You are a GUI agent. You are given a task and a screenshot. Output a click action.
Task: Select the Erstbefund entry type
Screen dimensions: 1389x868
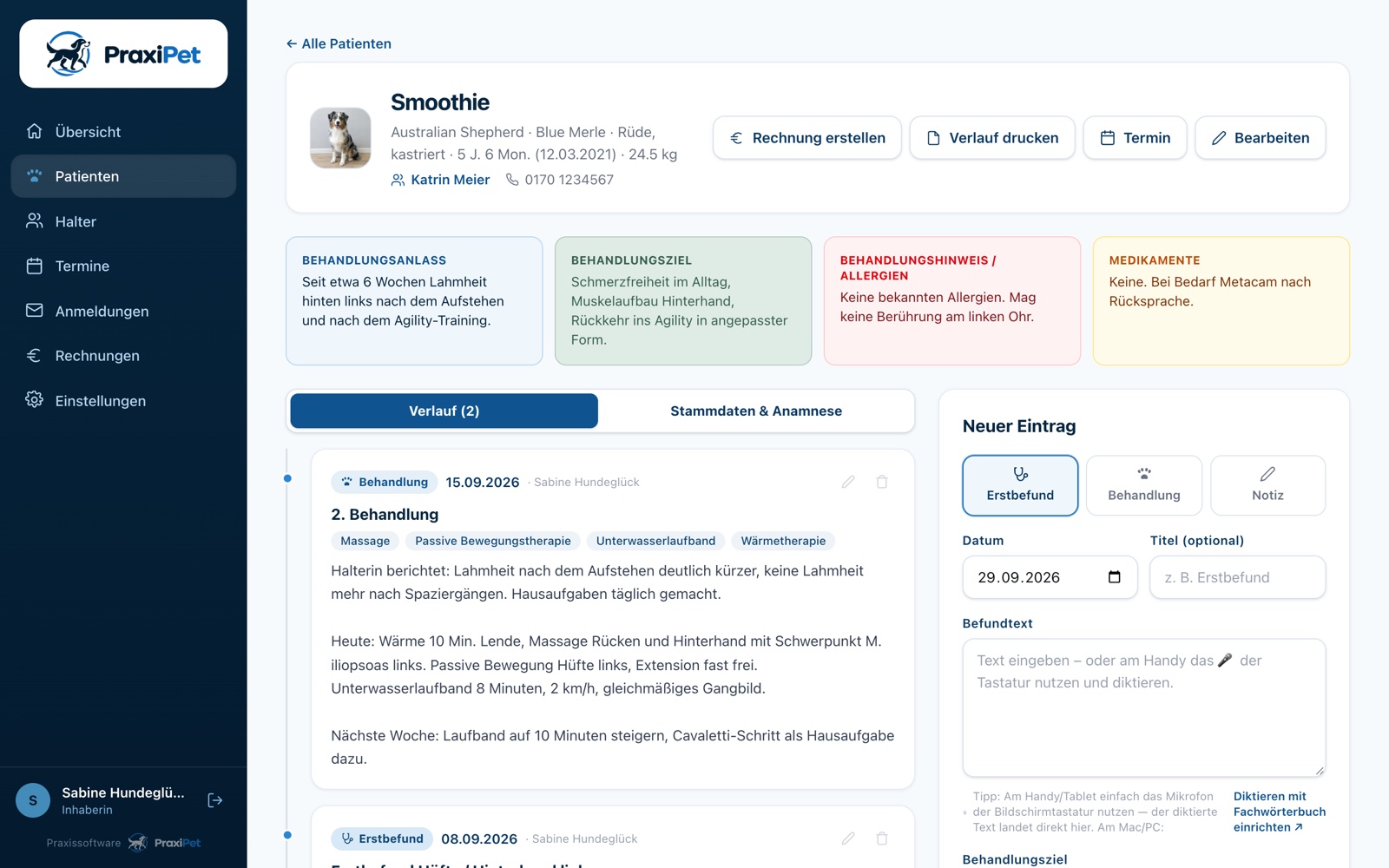(1020, 485)
